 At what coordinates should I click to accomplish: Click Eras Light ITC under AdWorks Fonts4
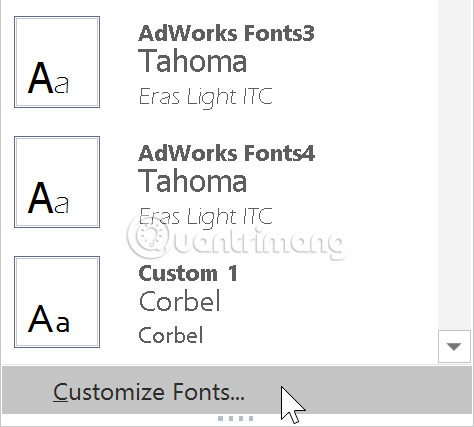click(205, 217)
